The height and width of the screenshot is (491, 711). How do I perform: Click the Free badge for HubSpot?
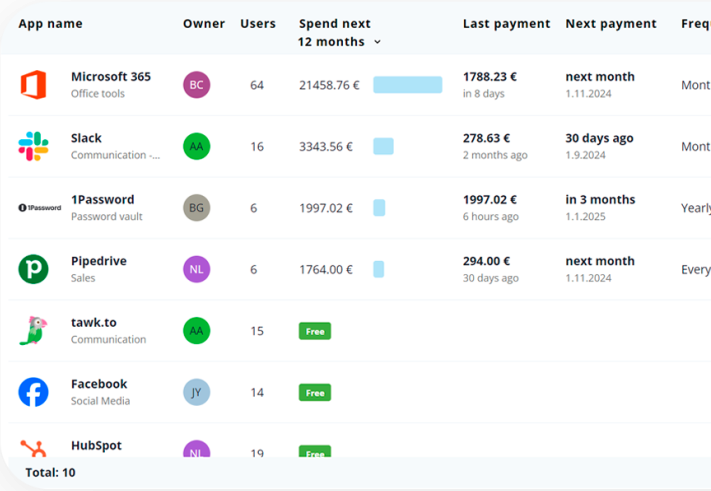(315, 452)
